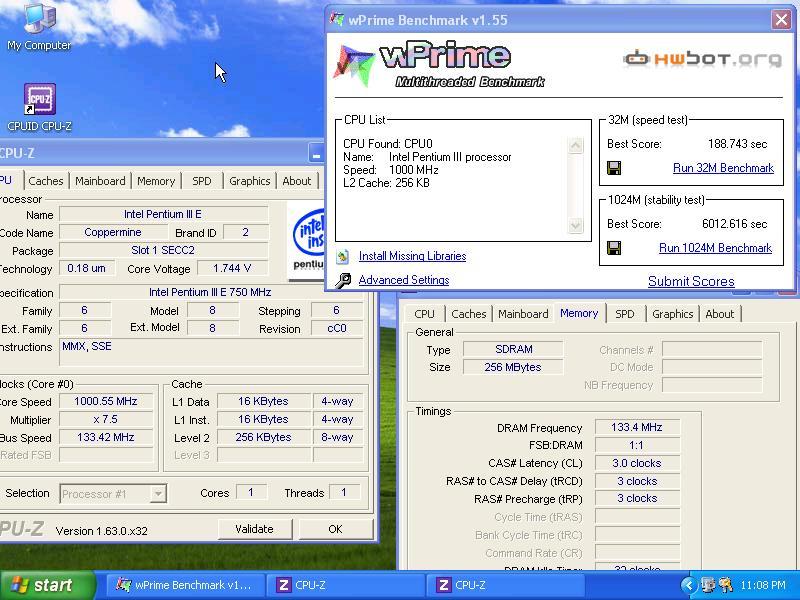Open Mainboard tab in right CPU-Z window
This screenshot has height=600, width=800.
523,314
